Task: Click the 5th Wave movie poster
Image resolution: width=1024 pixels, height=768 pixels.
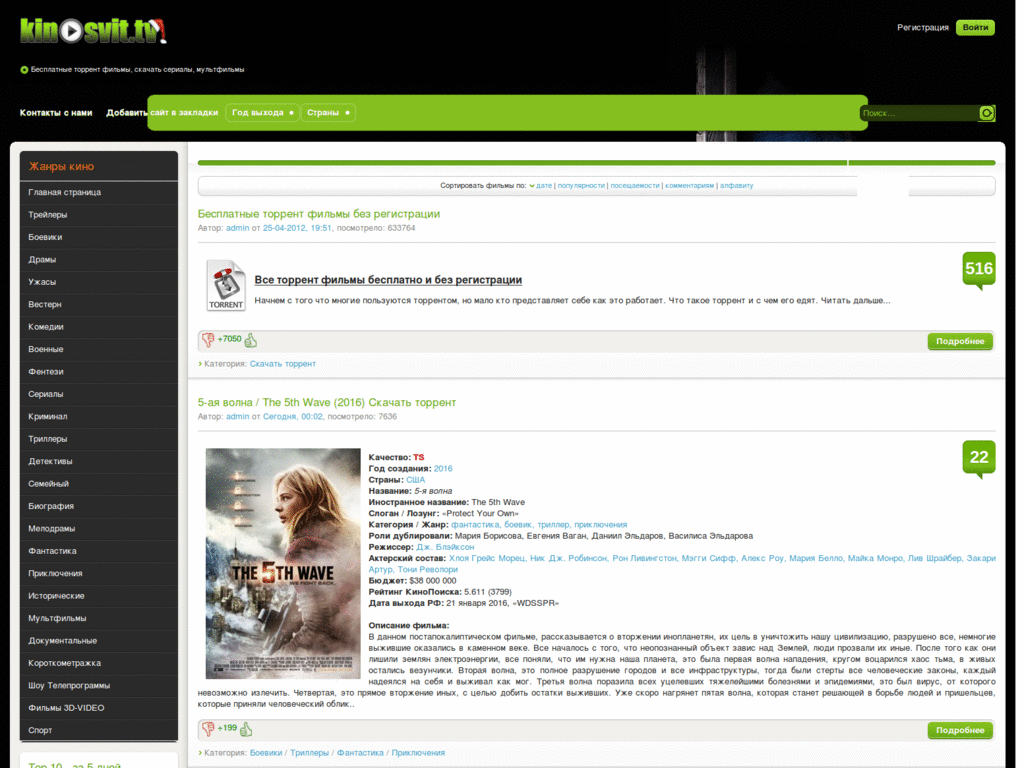Action: pyautogui.click(x=283, y=563)
